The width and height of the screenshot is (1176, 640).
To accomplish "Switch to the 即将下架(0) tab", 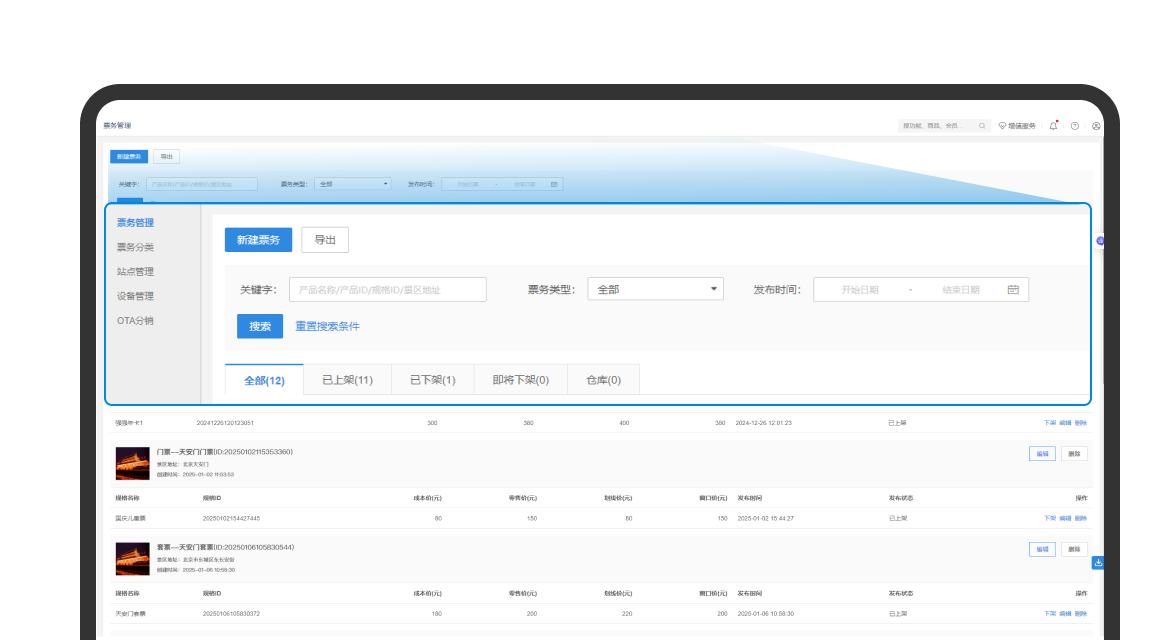I will pyautogui.click(x=520, y=380).
